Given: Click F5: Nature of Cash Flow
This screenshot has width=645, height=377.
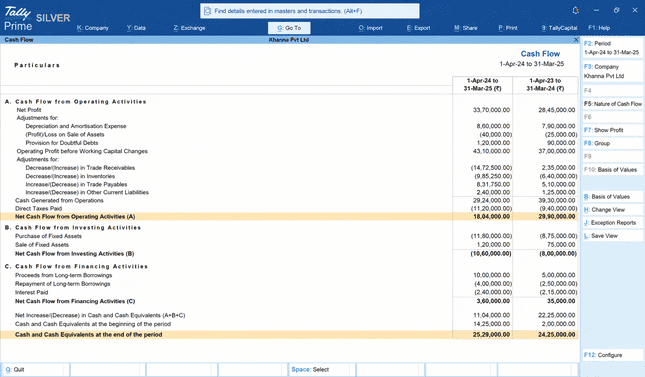Looking at the screenshot, I should pos(613,104).
